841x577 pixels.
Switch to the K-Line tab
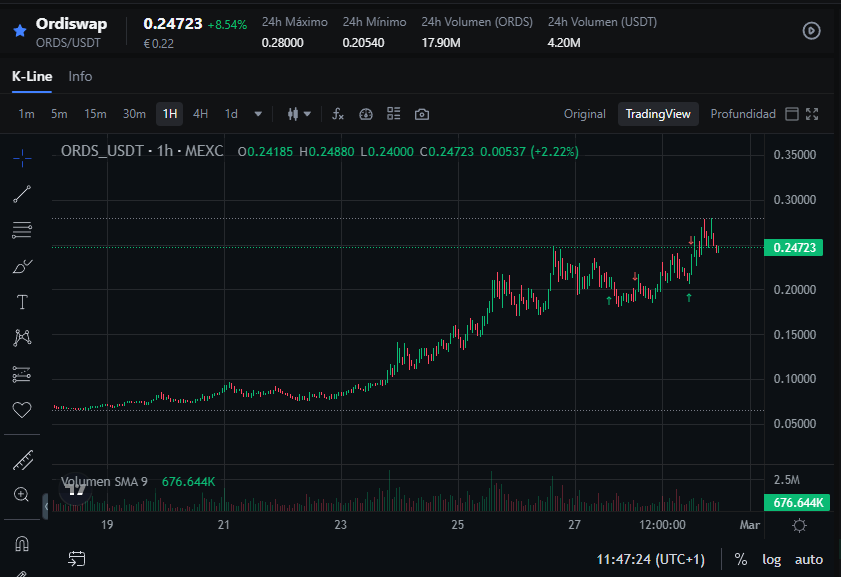click(x=32, y=77)
